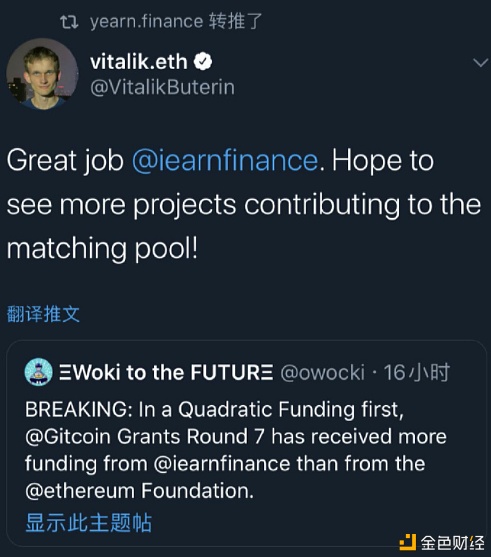Click @iearnfinance inside the quoted tweet
This screenshot has width=491, height=557.
tap(222, 464)
